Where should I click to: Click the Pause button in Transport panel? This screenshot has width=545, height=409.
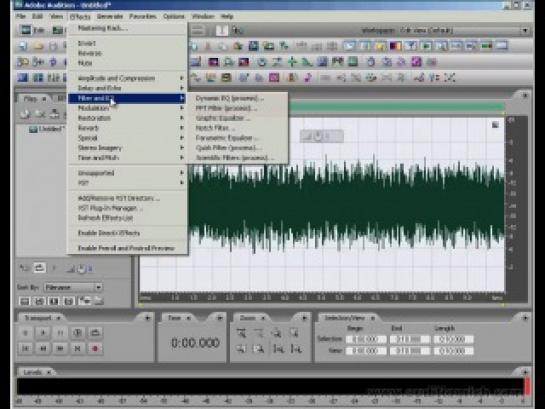[60, 333]
